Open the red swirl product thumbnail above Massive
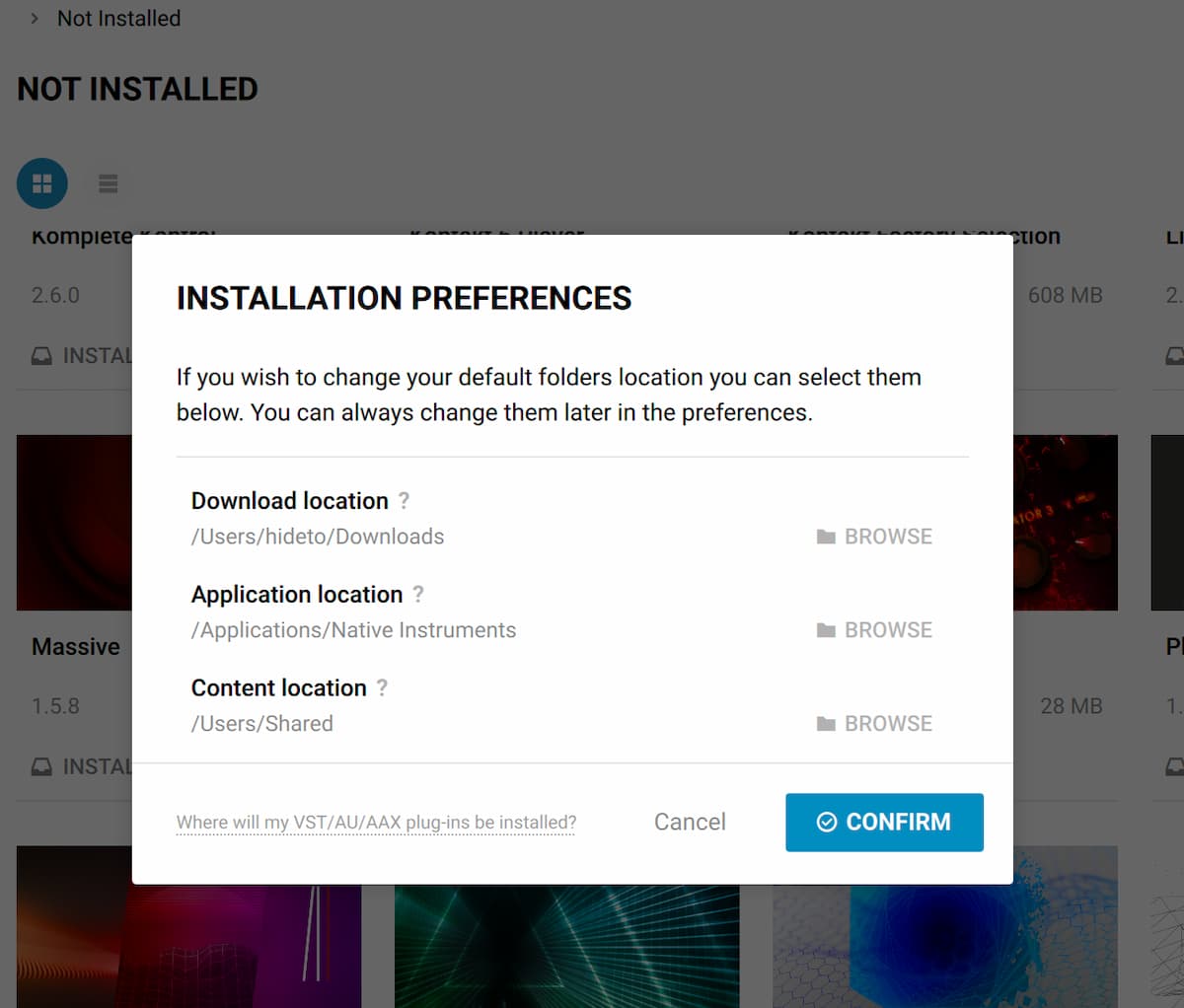The height and width of the screenshot is (1008, 1184). (74, 523)
